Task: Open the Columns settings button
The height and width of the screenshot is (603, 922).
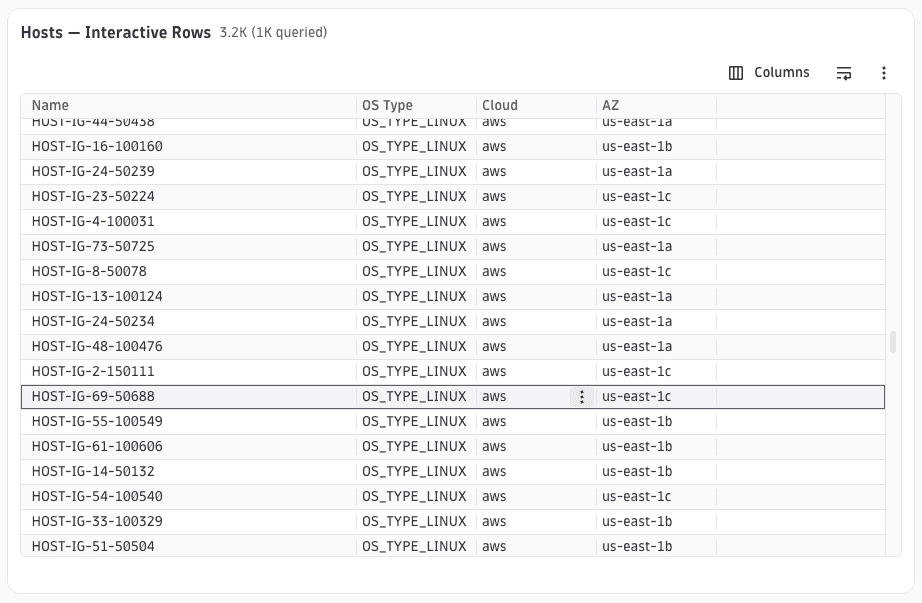Action: pyautogui.click(x=769, y=72)
